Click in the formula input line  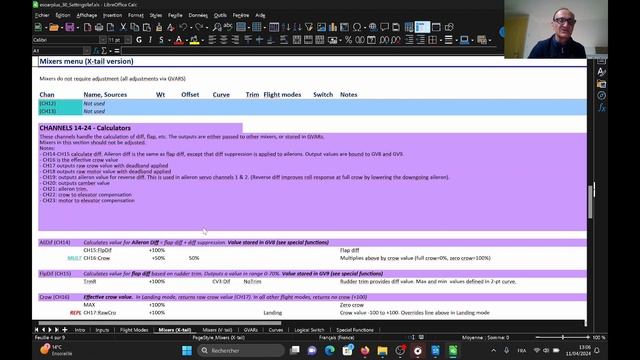(312, 51)
